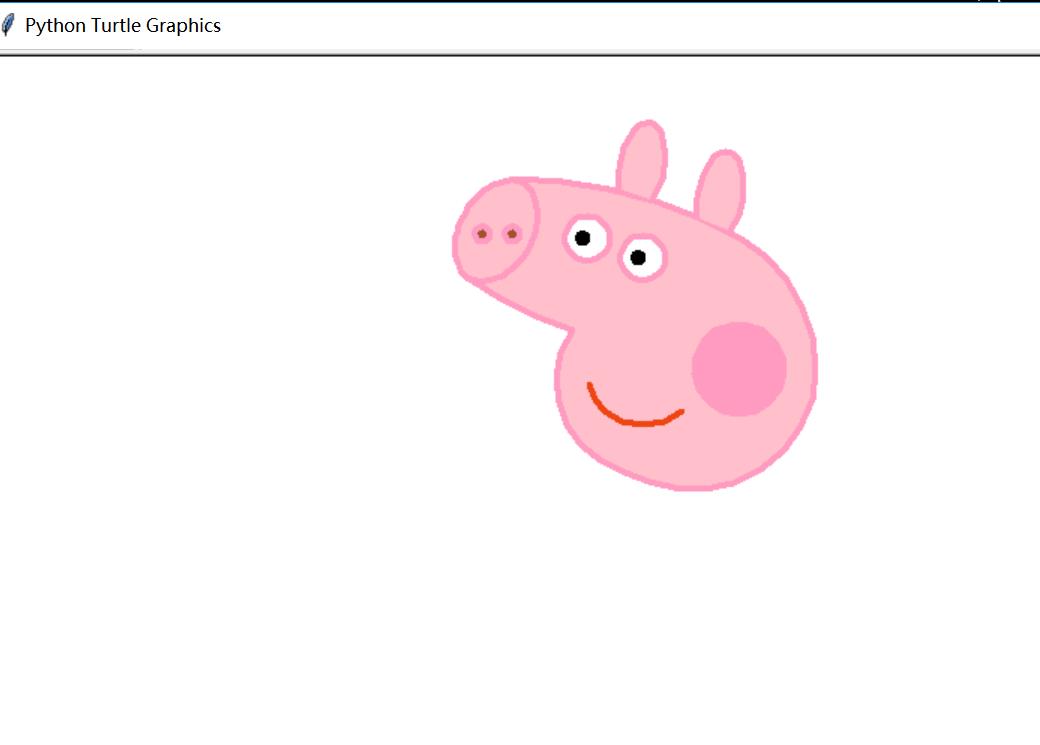The image size is (1040, 745).
Task: Click the pig's left ear on the canvas
Action: point(641,159)
